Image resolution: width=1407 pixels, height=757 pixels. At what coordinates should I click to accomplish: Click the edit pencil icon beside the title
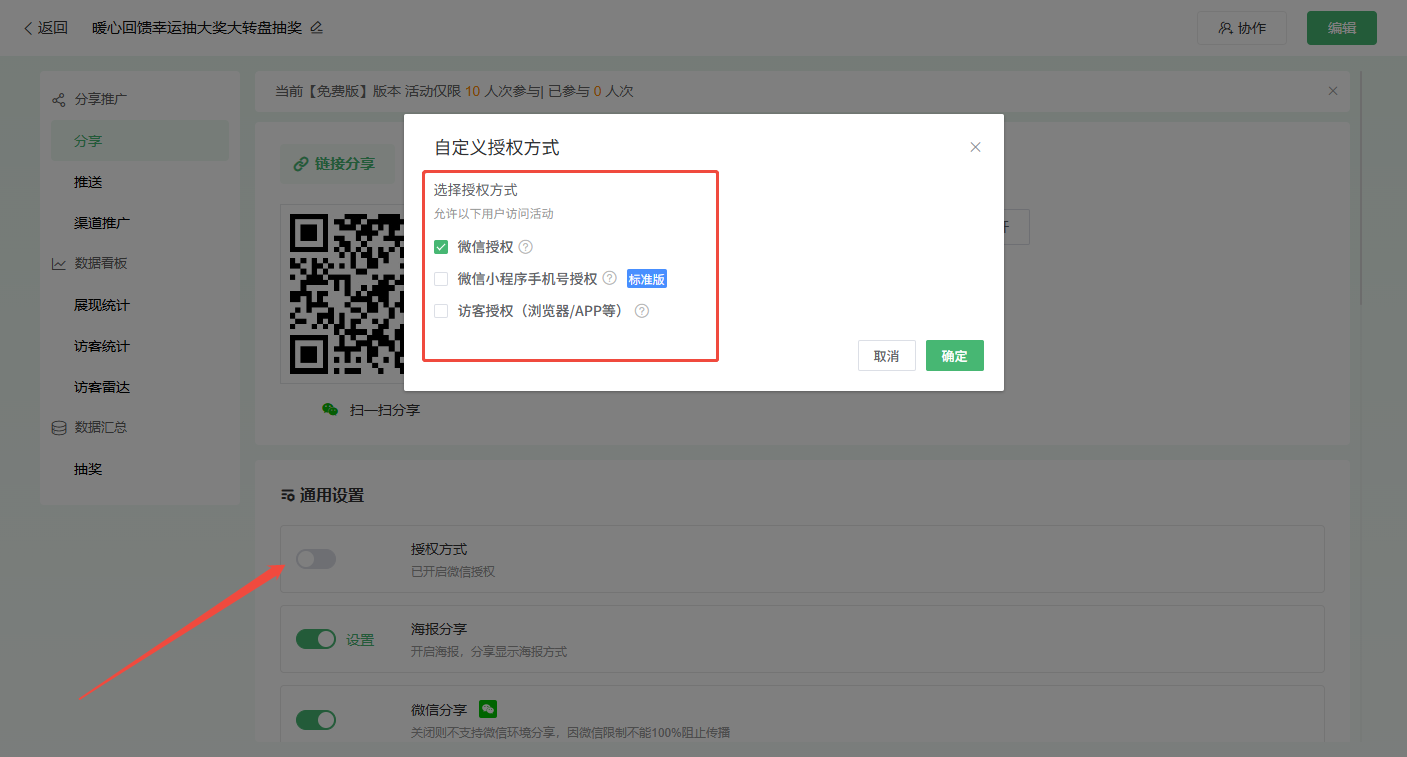point(317,28)
